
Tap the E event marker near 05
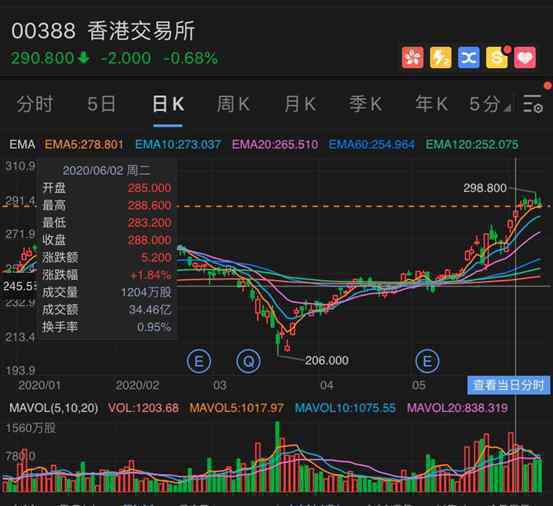tap(427, 361)
